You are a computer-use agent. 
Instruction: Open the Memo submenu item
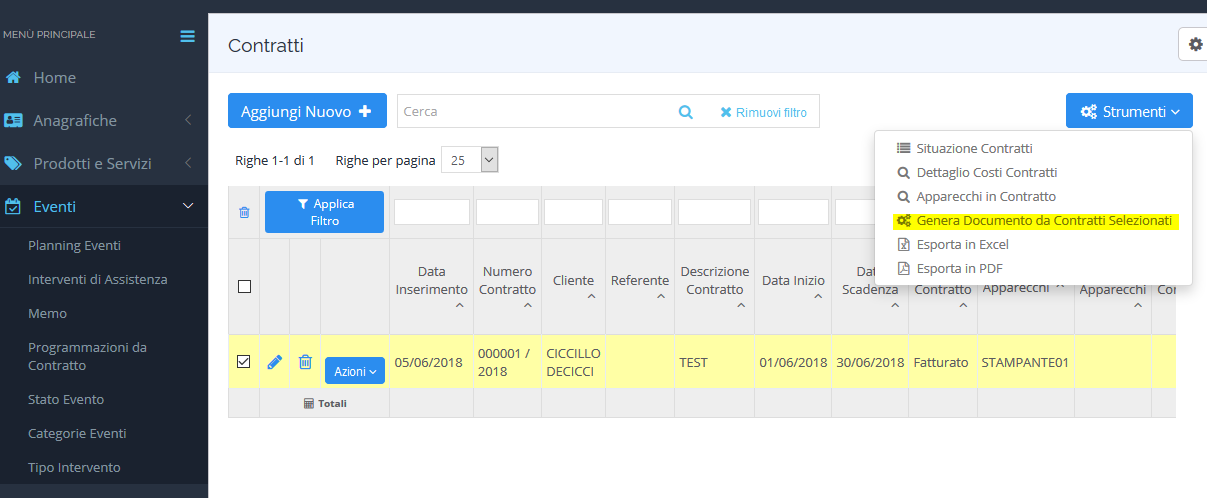click(47, 314)
